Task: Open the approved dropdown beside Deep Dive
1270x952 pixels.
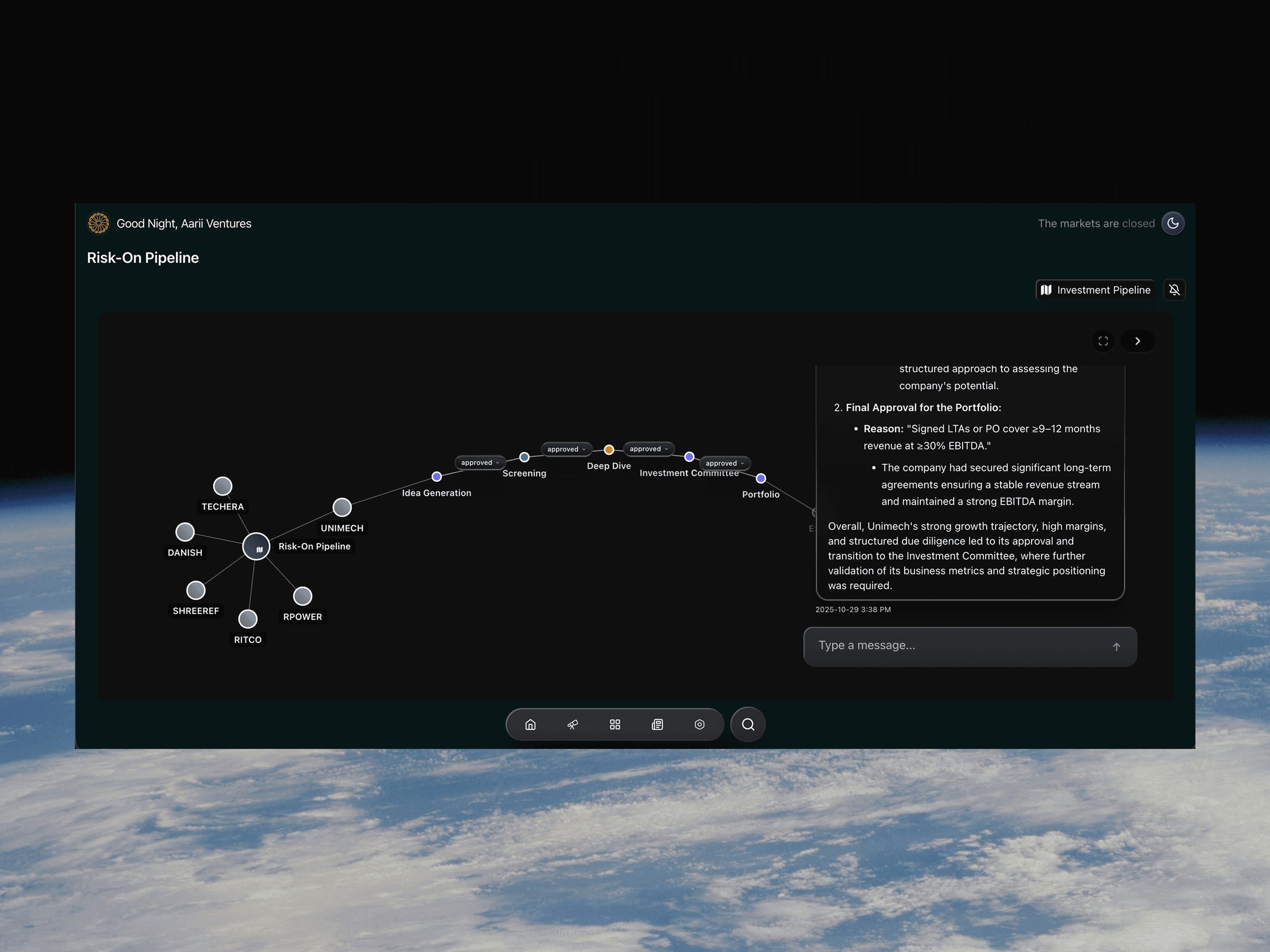Action: 648,449
